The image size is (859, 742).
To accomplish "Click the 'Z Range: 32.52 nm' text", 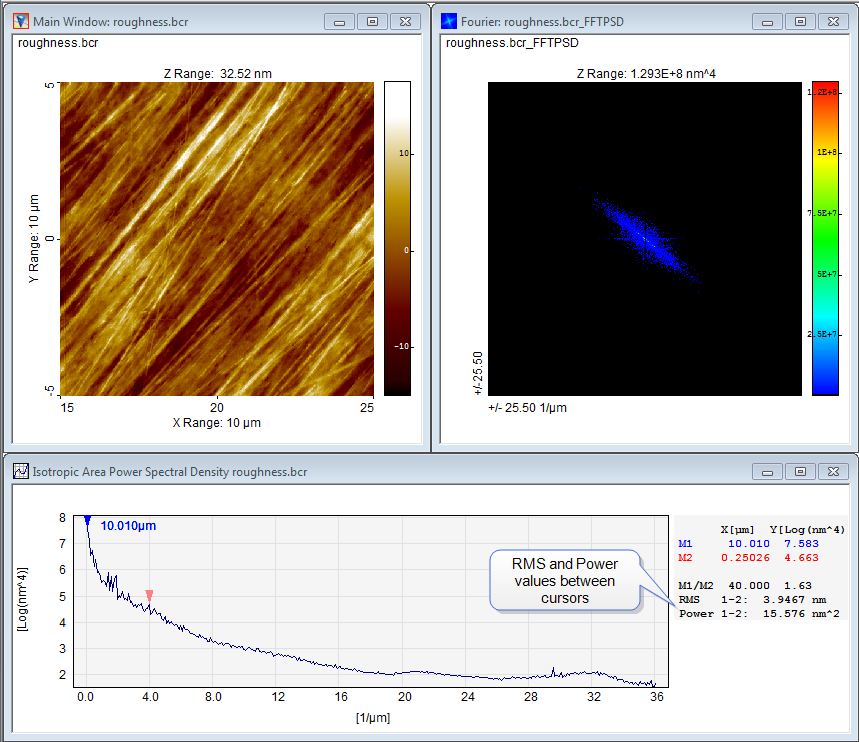I will [217, 73].
